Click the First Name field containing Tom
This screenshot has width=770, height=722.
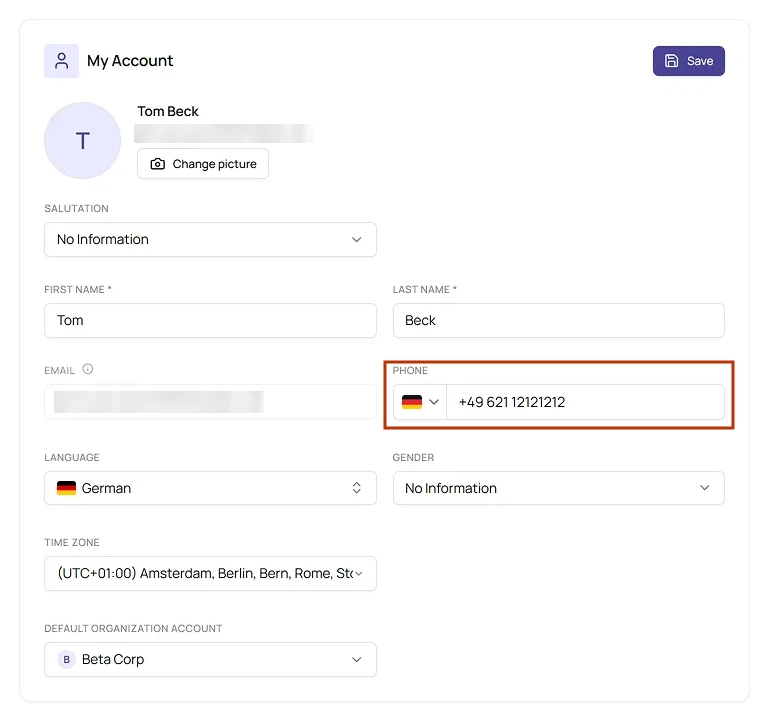[210, 320]
